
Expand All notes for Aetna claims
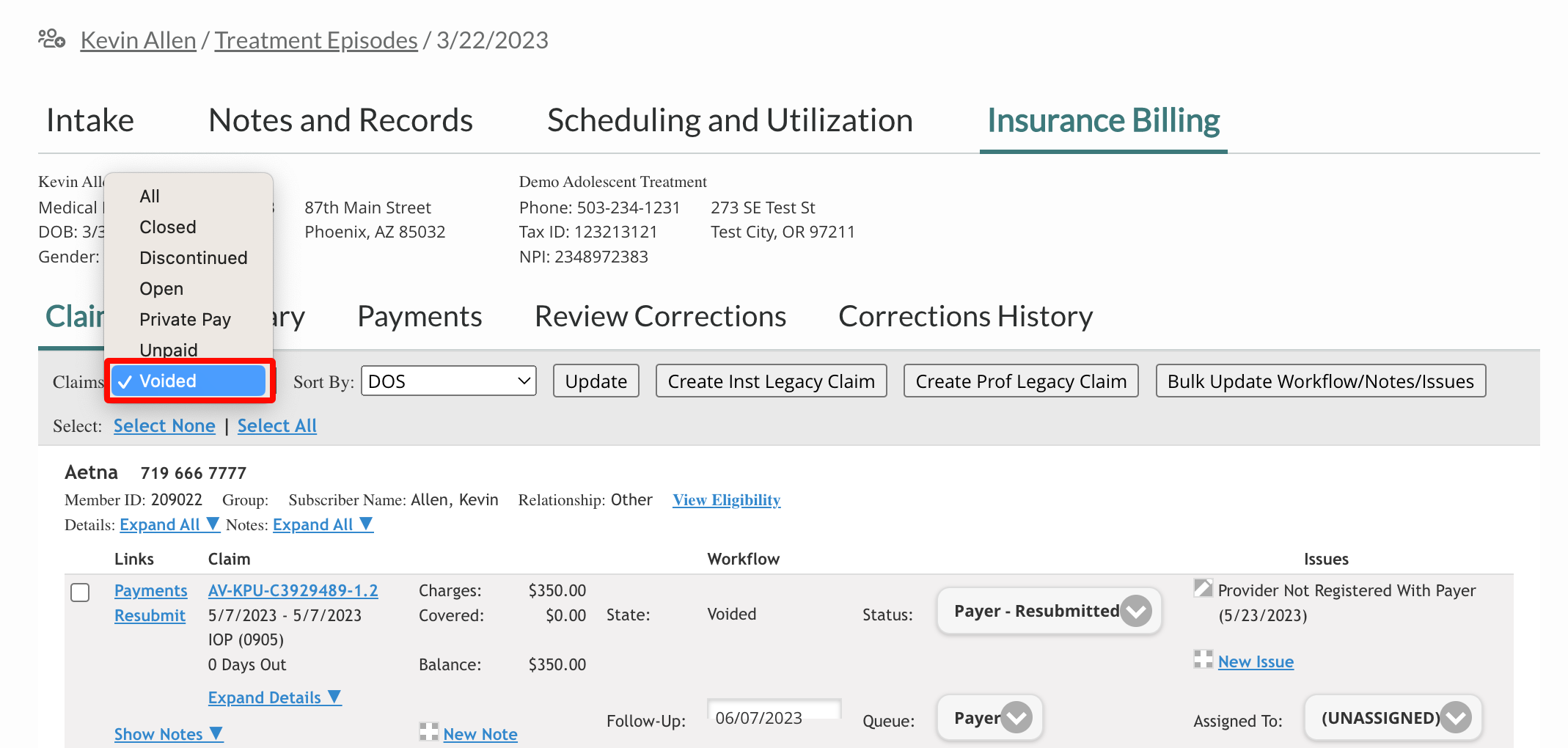323,525
